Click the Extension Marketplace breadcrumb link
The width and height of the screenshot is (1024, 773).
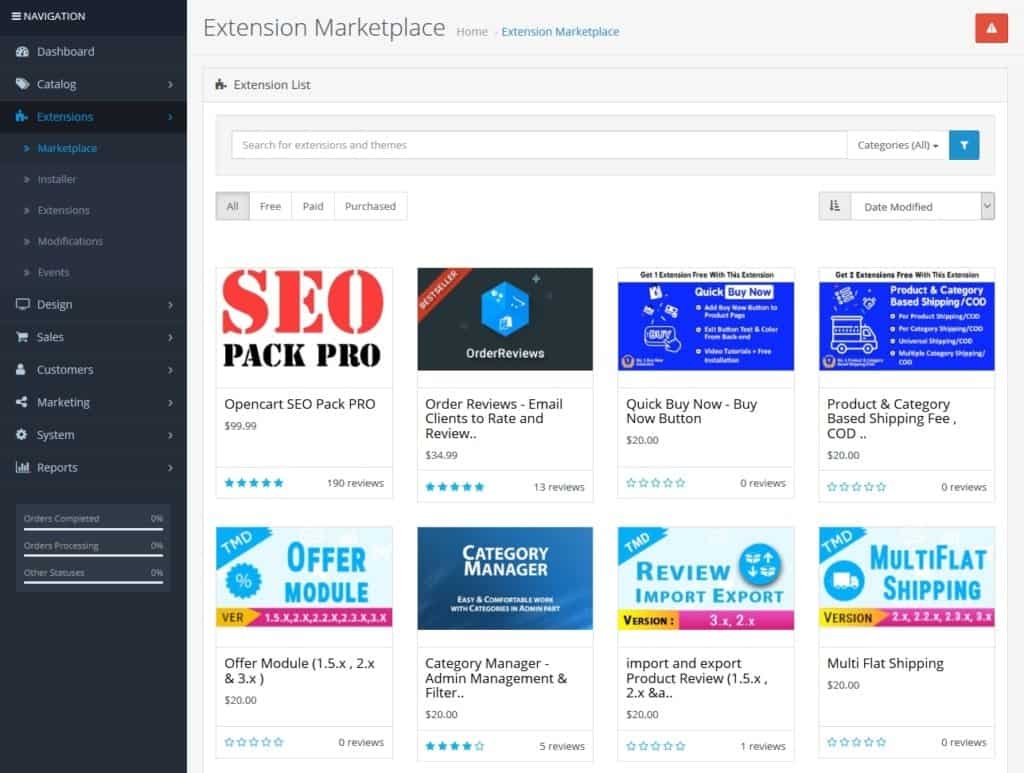560,31
